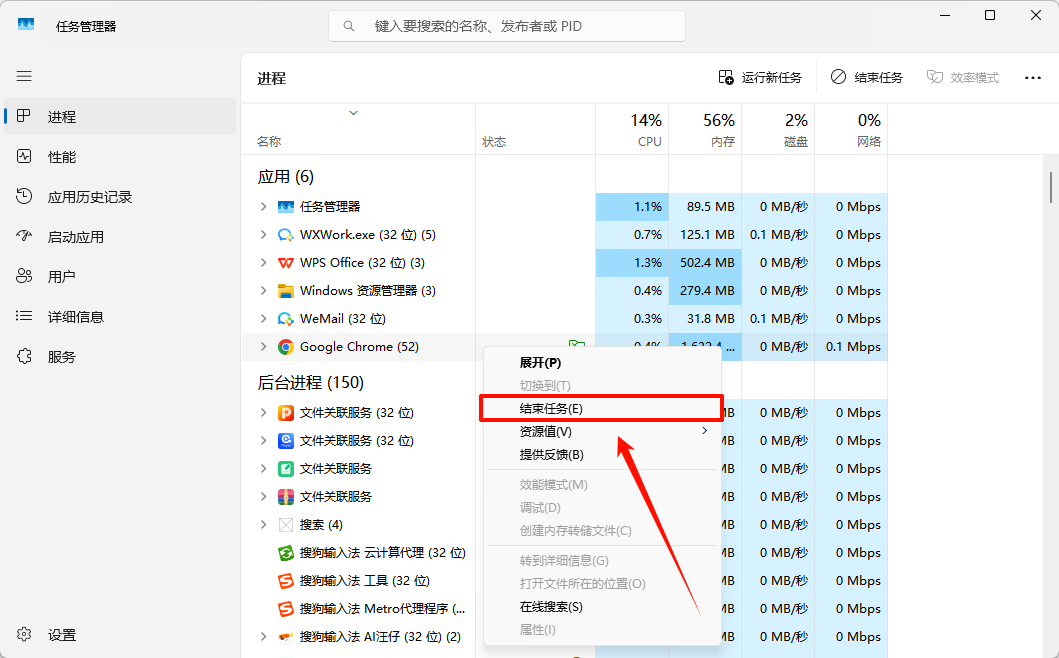Open the Users (用户) sidebar icon

click(24, 276)
